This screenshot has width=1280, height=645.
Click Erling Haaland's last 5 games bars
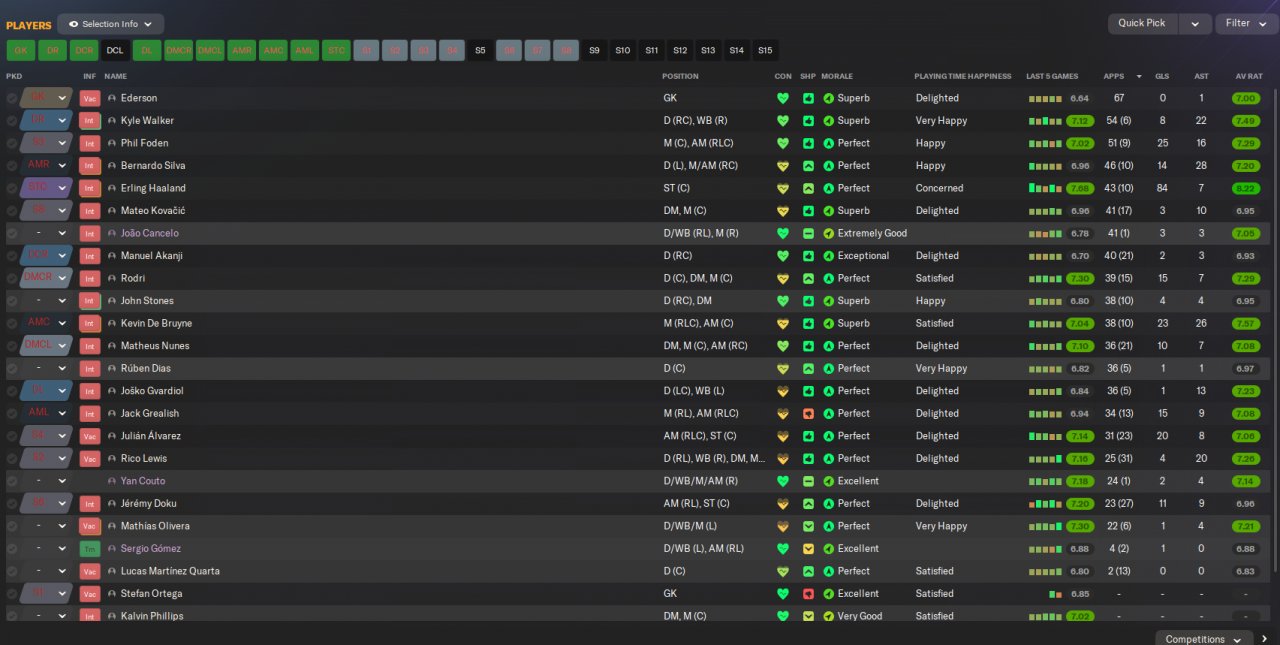click(x=1044, y=188)
